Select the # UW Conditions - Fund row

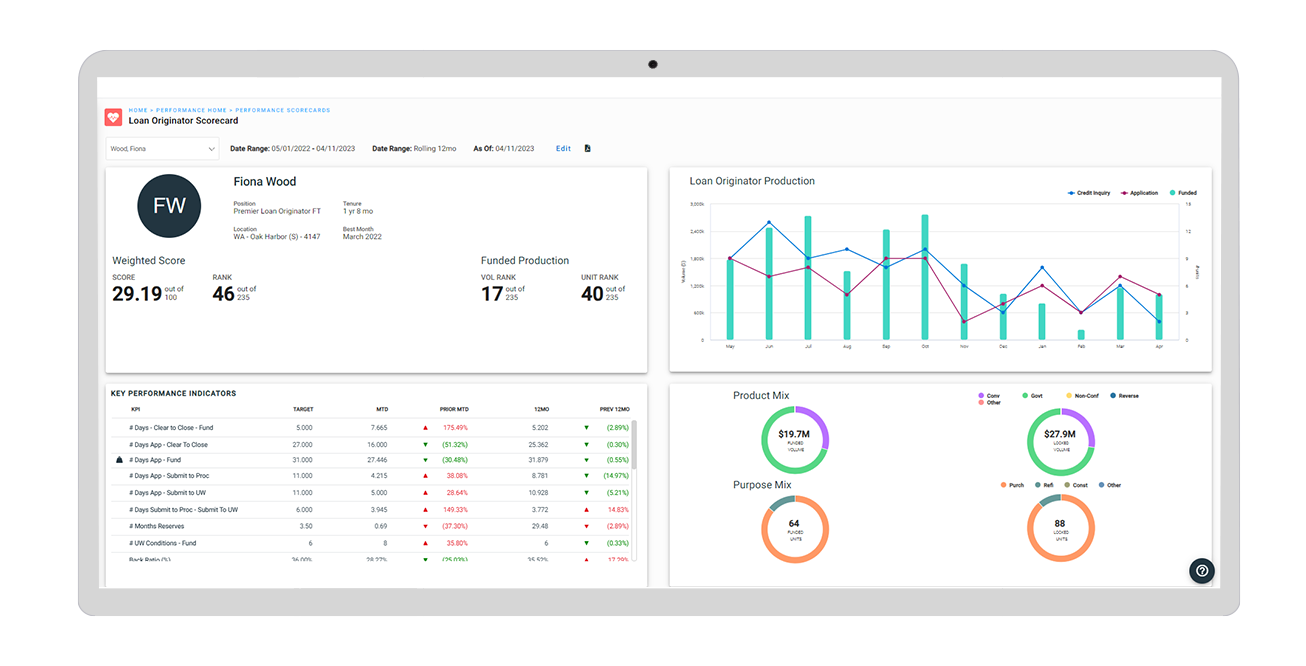[x=371, y=543]
